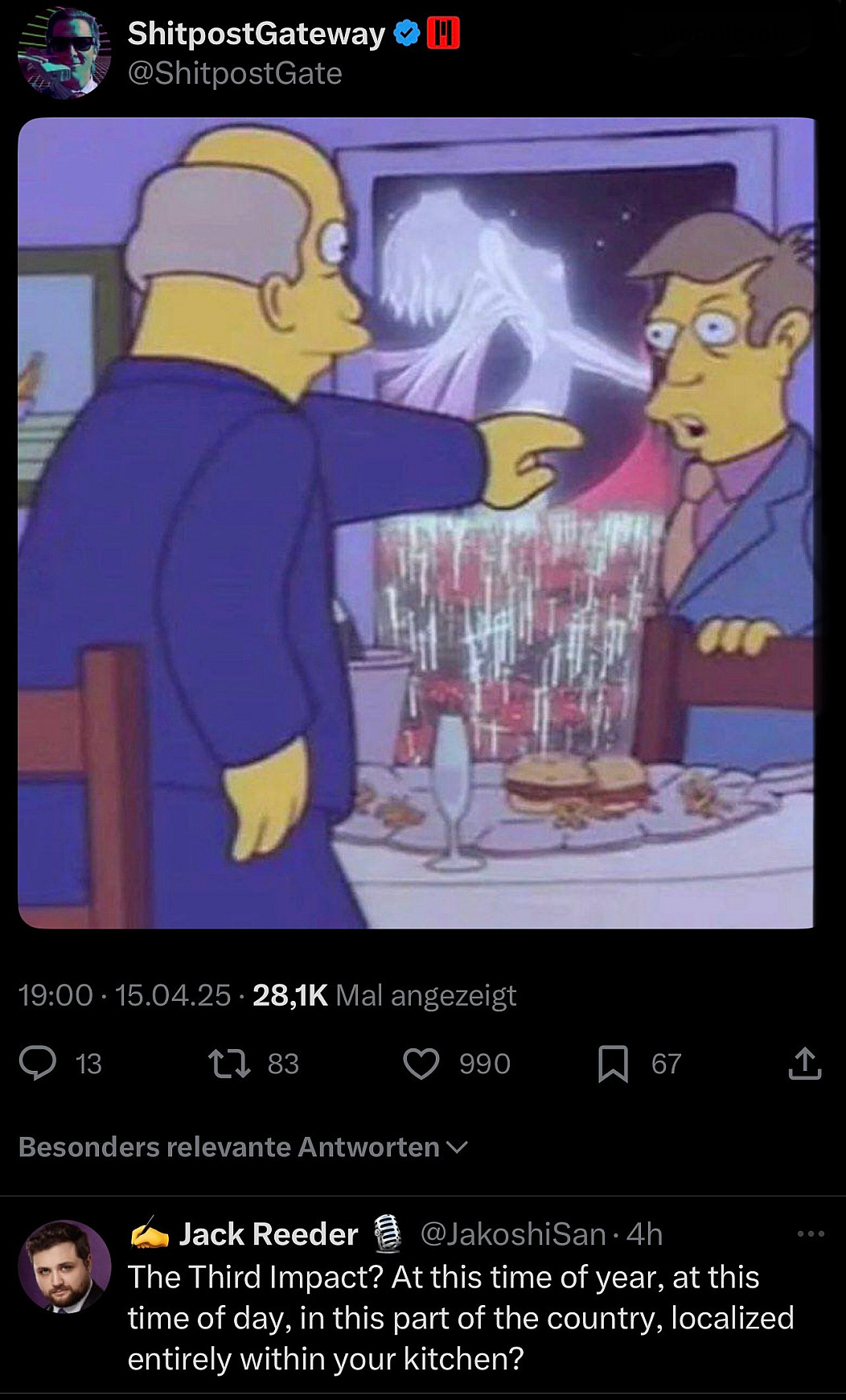Open the reply comment icon
846x1400 pixels.
(x=37, y=1063)
